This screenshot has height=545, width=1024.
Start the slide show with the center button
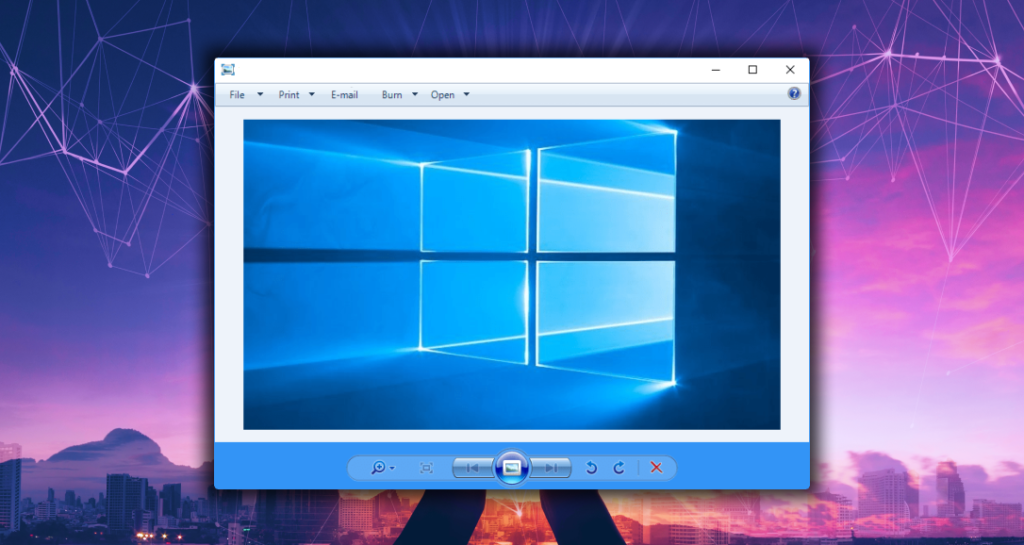point(512,467)
